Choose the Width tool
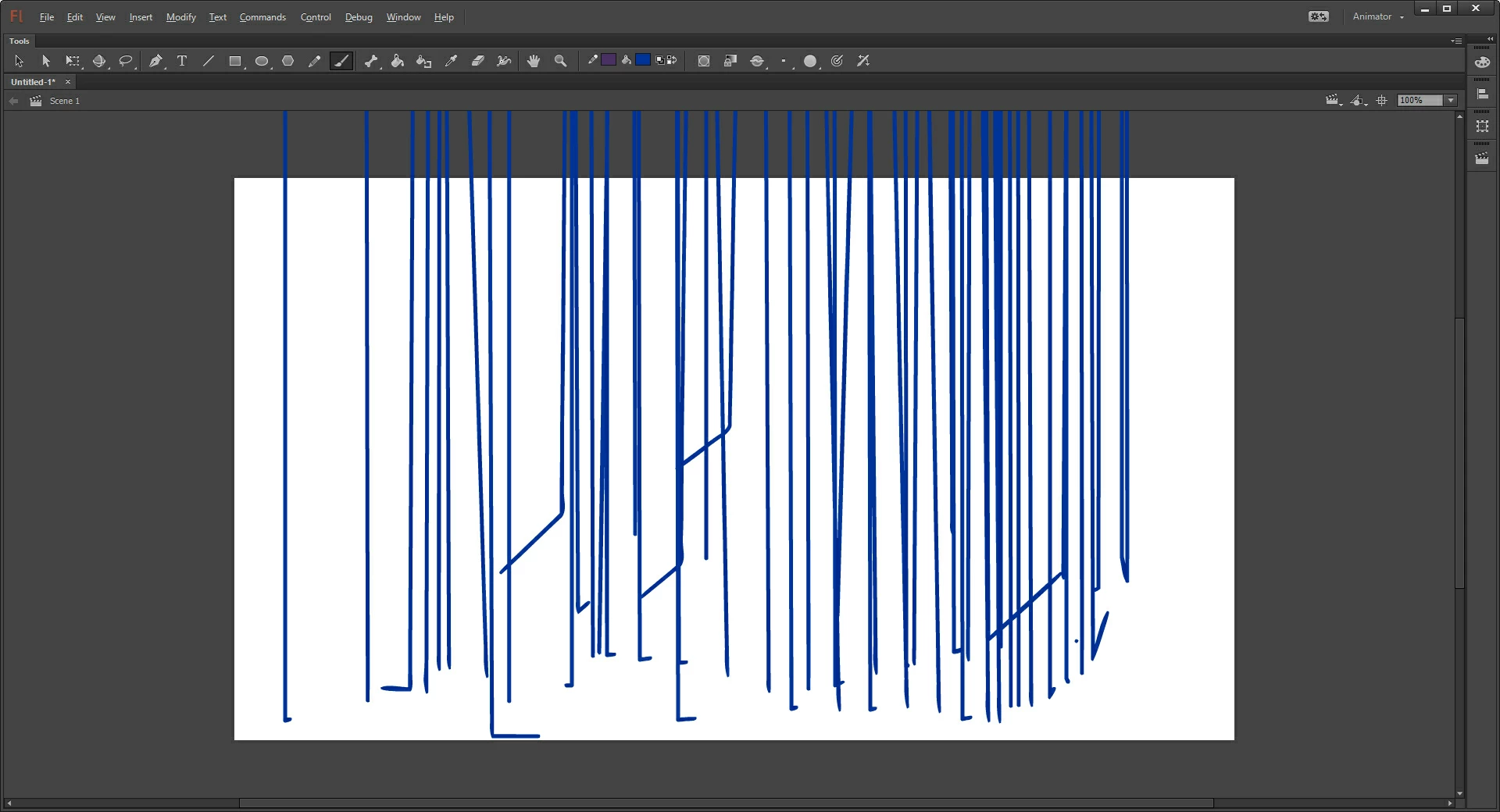 [505, 61]
